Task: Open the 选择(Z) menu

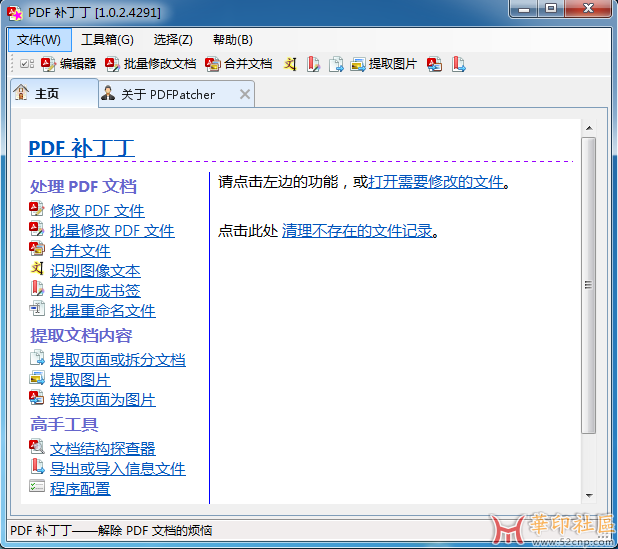Action: tap(173, 40)
